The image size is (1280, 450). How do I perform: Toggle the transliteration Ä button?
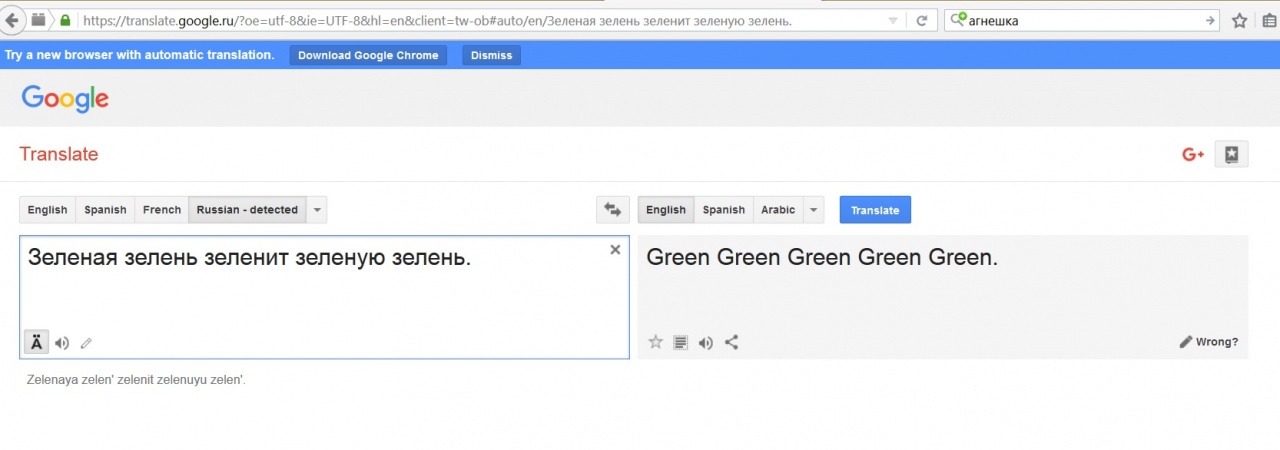(36, 342)
